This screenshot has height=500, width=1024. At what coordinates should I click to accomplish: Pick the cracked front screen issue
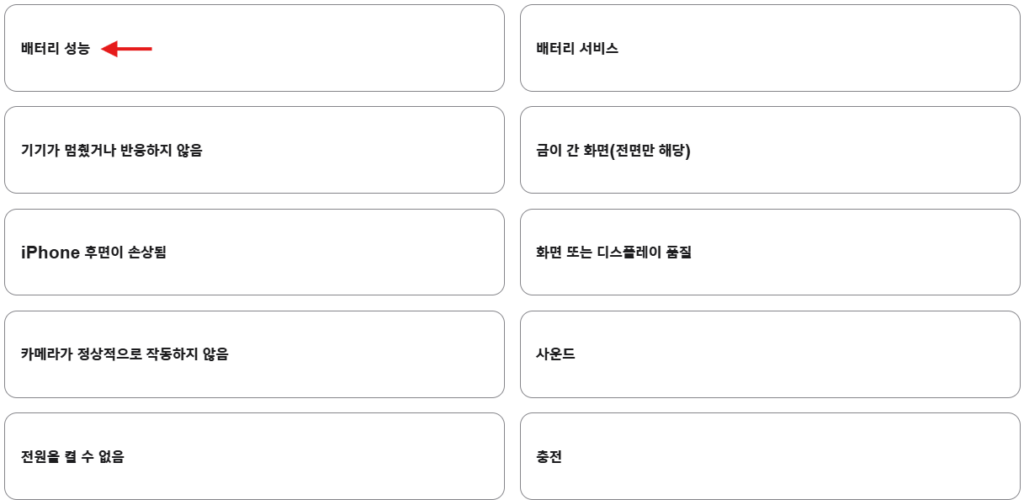point(613,150)
